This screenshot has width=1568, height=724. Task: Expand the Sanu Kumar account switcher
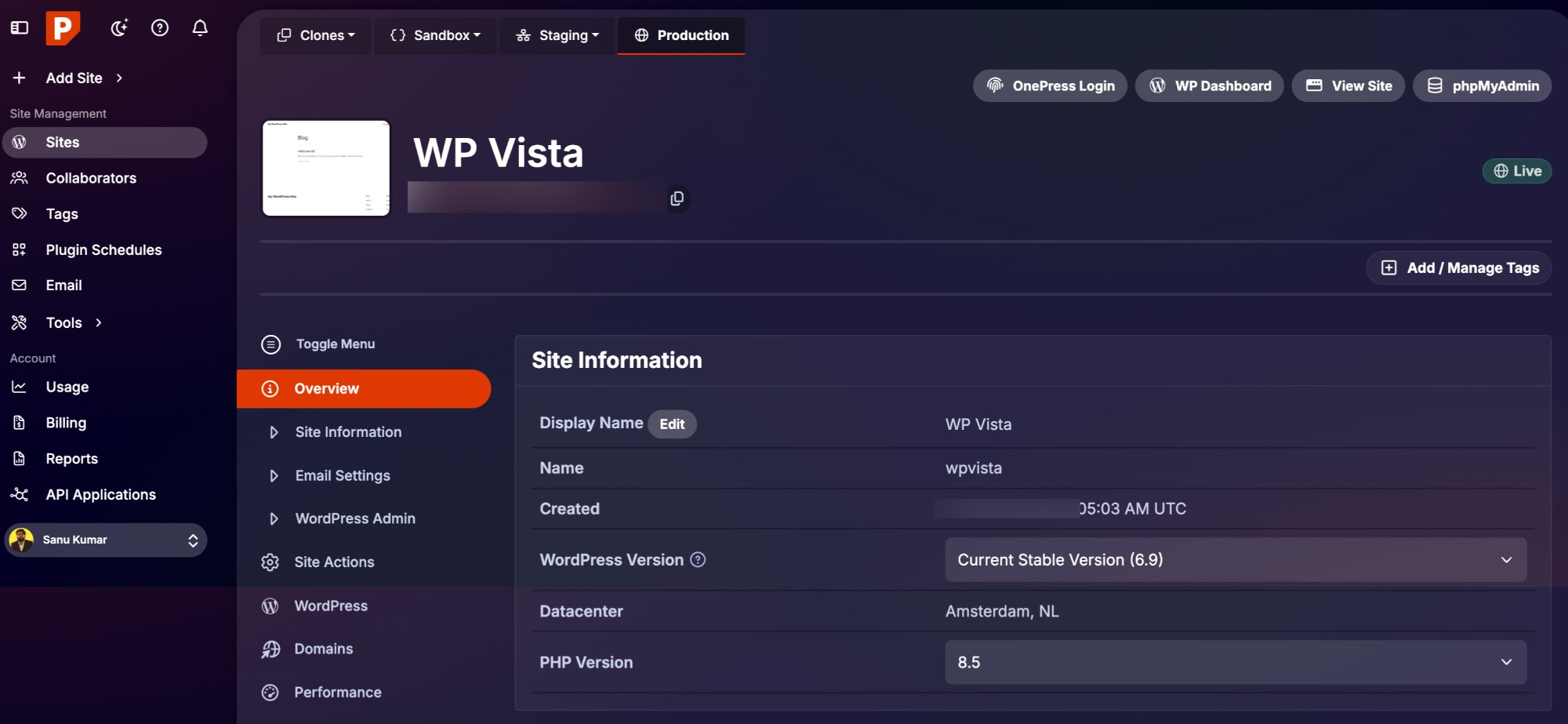click(106, 540)
